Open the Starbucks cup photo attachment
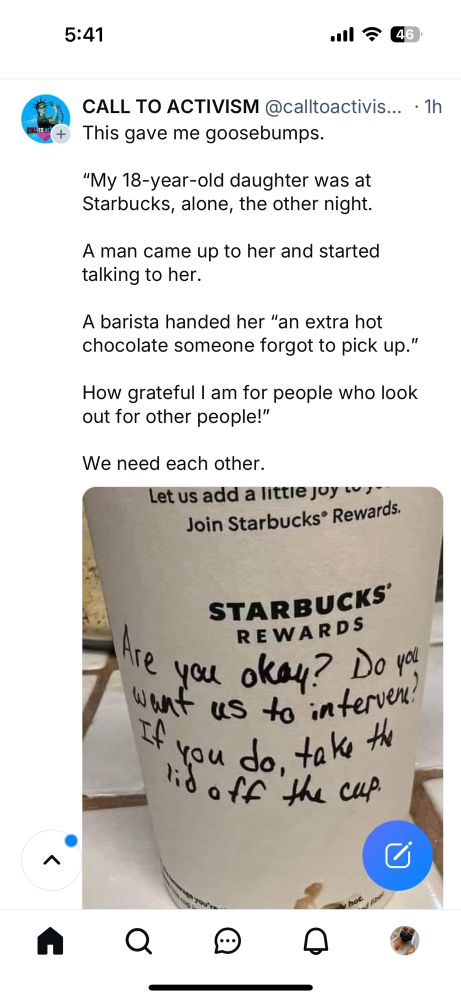This screenshot has width=461, height=1000. click(263, 698)
